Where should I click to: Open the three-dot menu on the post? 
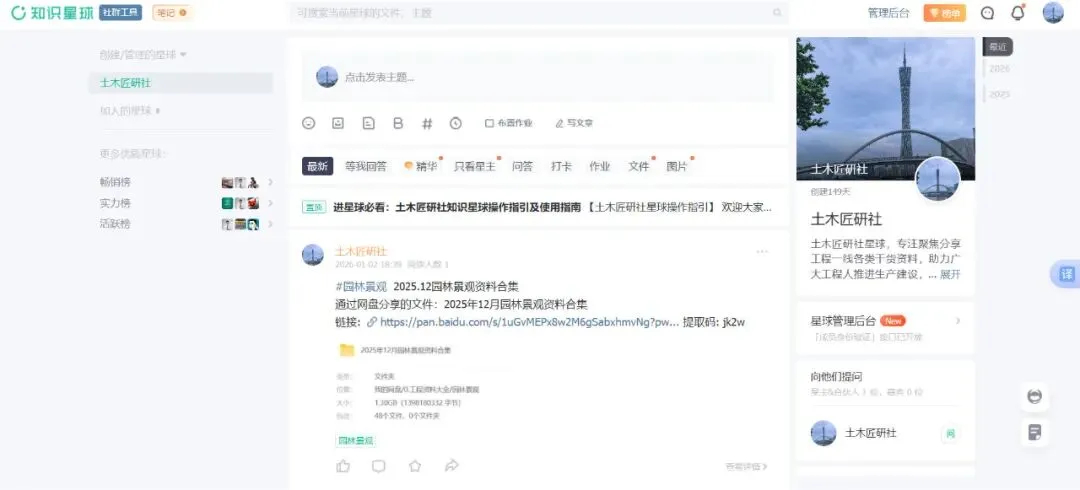click(x=762, y=252)
